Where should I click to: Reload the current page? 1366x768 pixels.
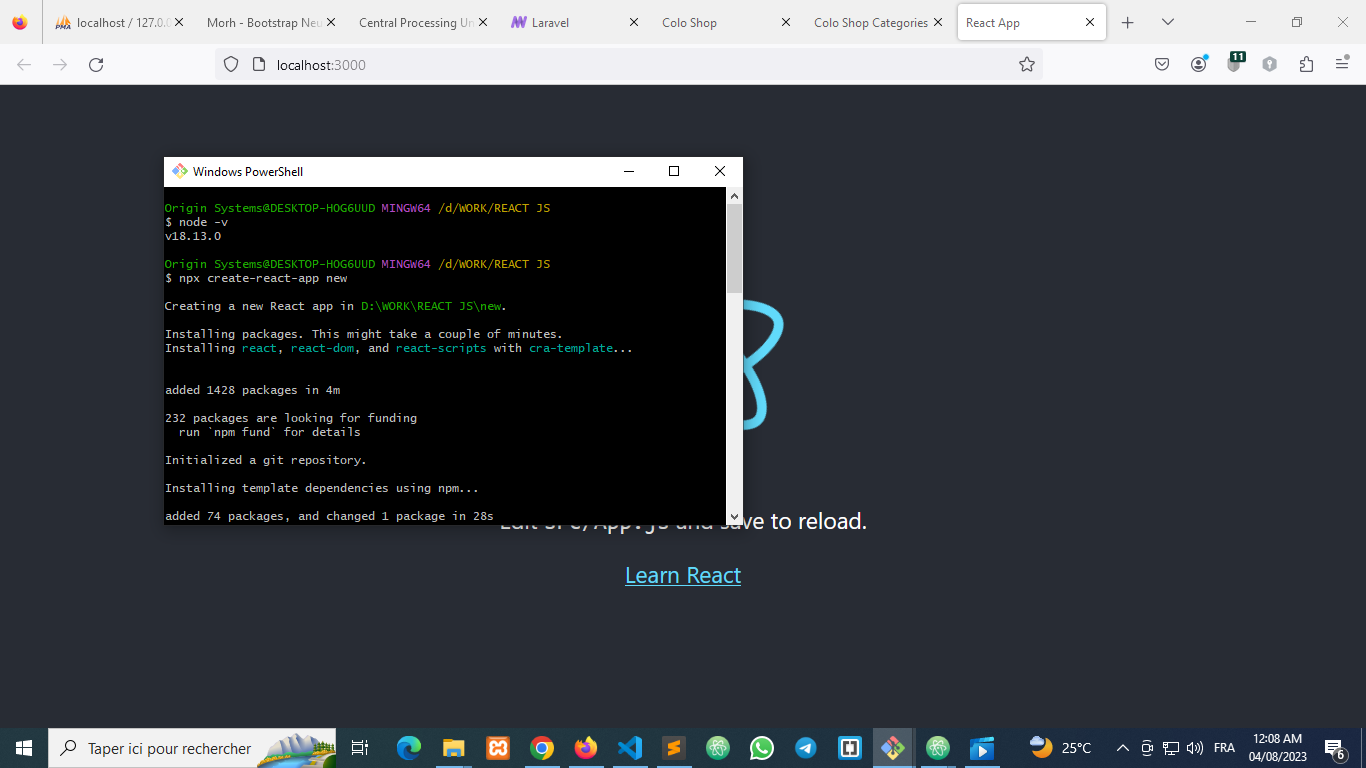pyautogui.click(x=96, y=65)
